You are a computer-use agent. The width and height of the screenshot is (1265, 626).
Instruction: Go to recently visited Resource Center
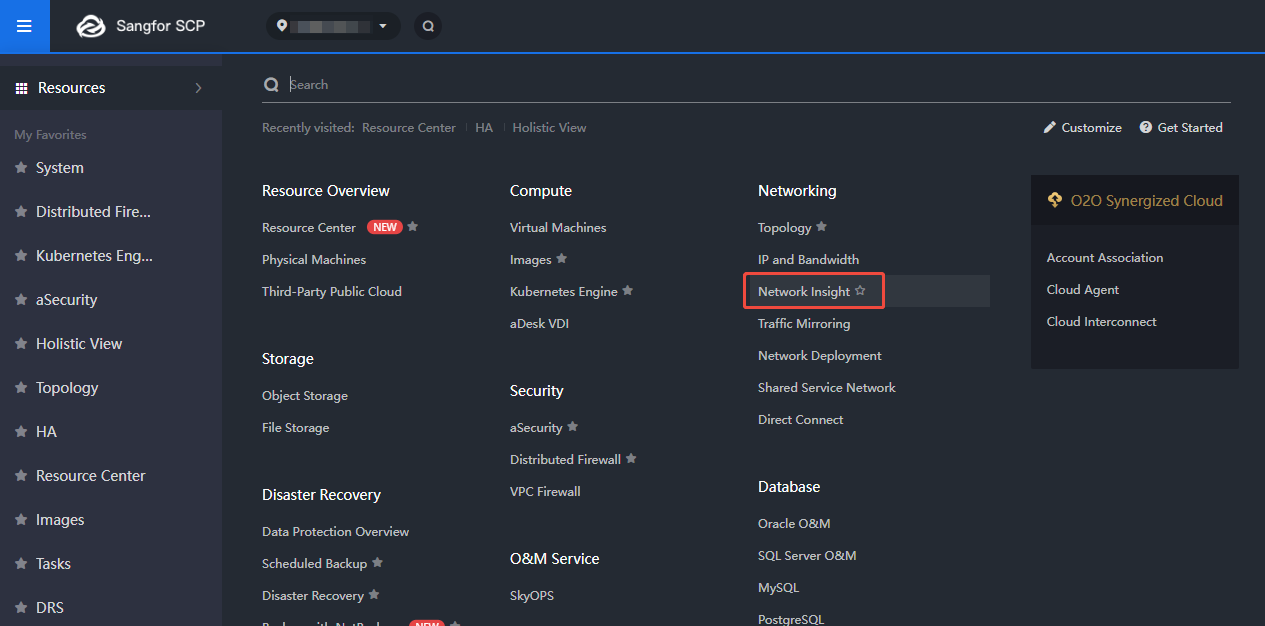pos(409,127)
